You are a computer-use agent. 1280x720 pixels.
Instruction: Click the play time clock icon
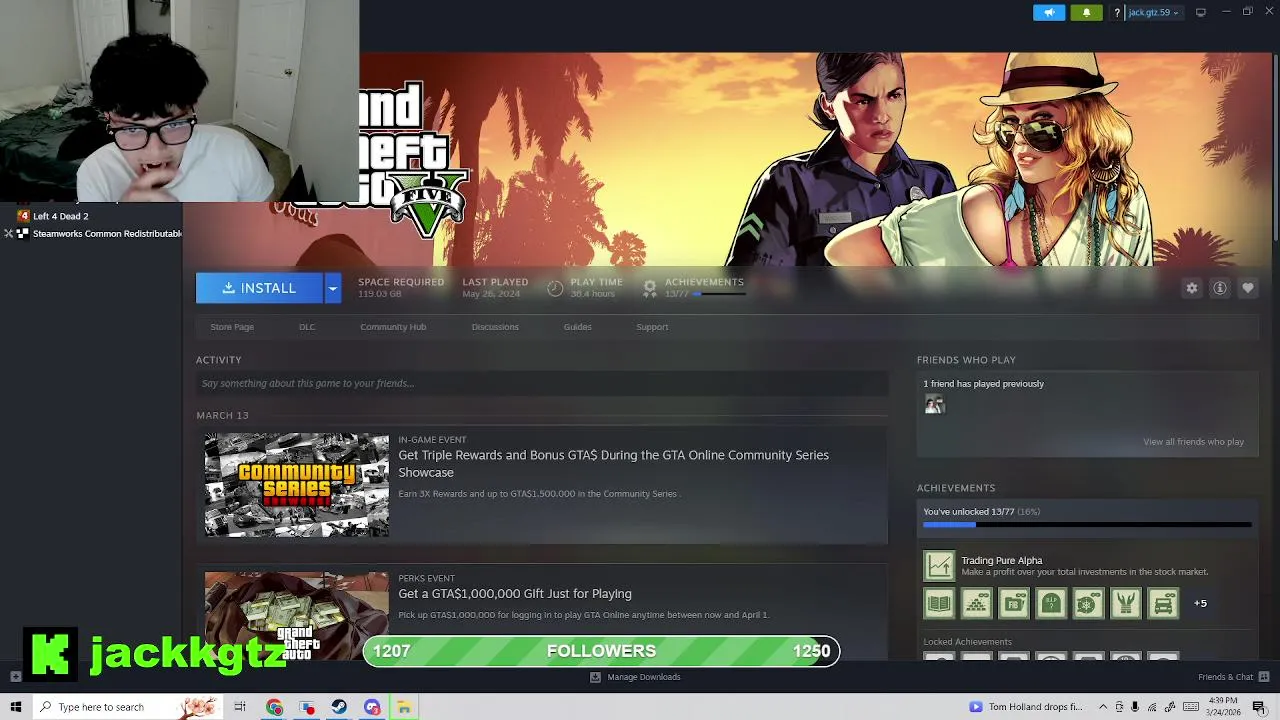tap(555, 288)
